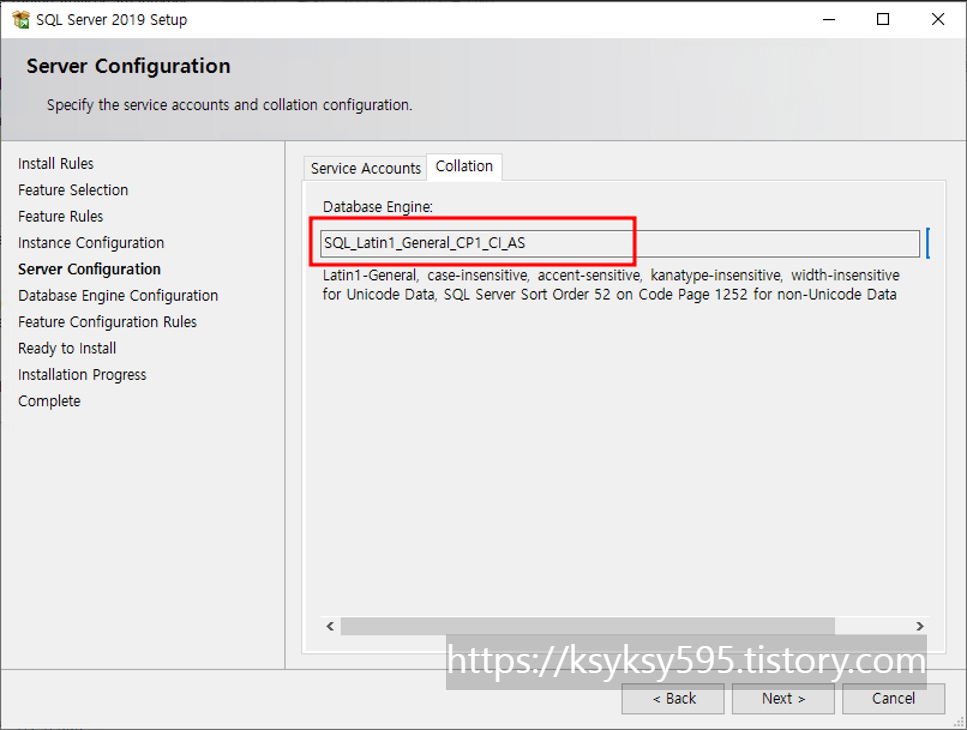The width and height of the screenshot is (967, 730).
Task: Select Server Configuration step in sidebar
Action: coord(89,269)
